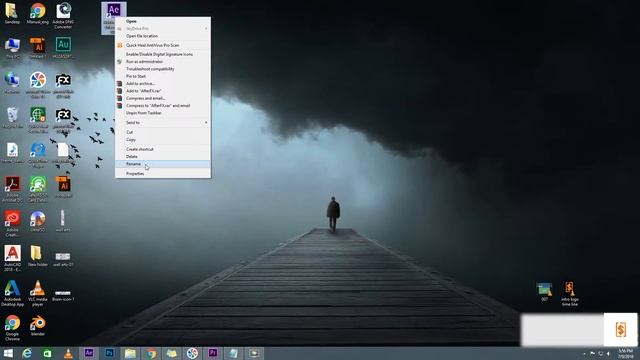The height and width of the screenshot is (360, 640).
Task: Click the taskbar clock
Action: [625, 353]
